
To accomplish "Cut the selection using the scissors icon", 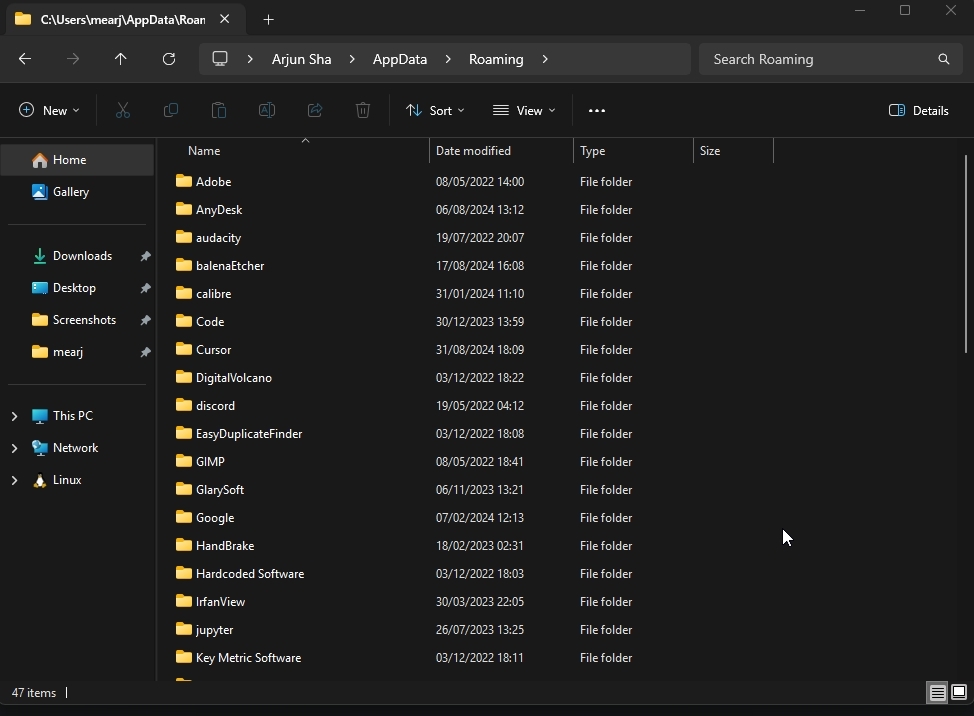I will click(122, 110).
